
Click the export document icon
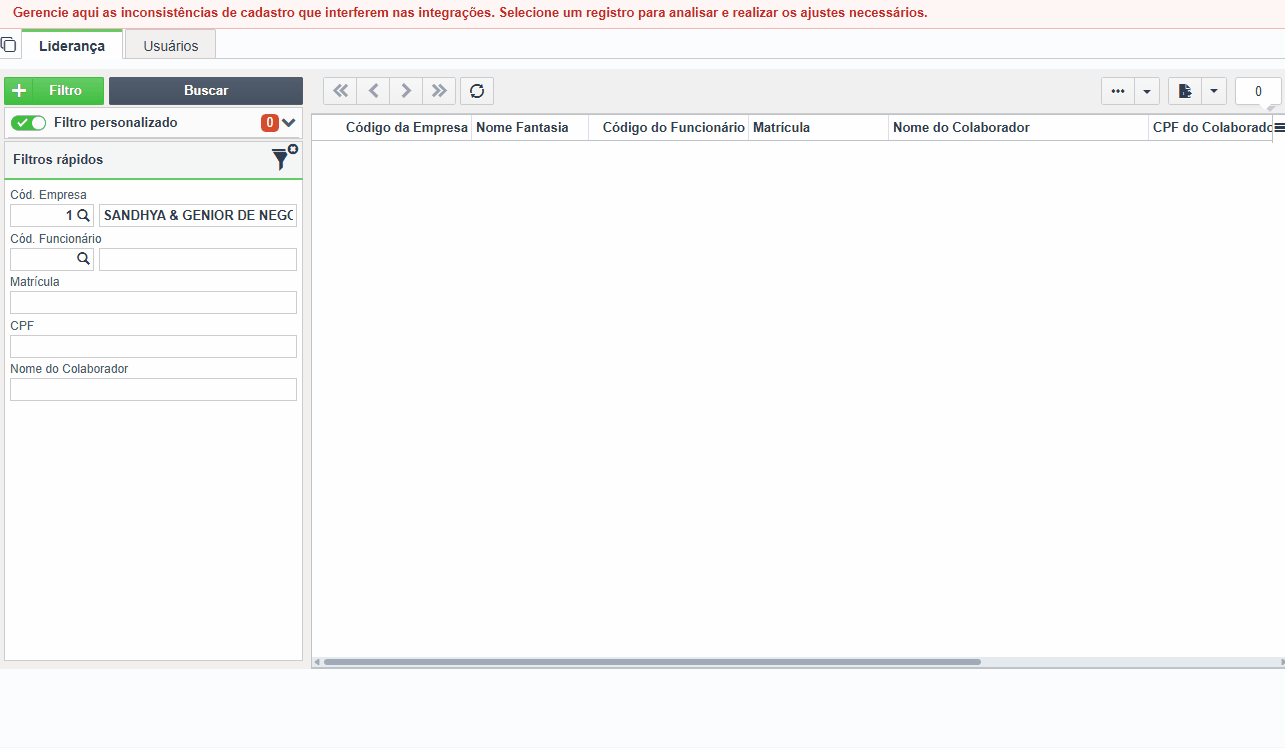click(1185, 91)
